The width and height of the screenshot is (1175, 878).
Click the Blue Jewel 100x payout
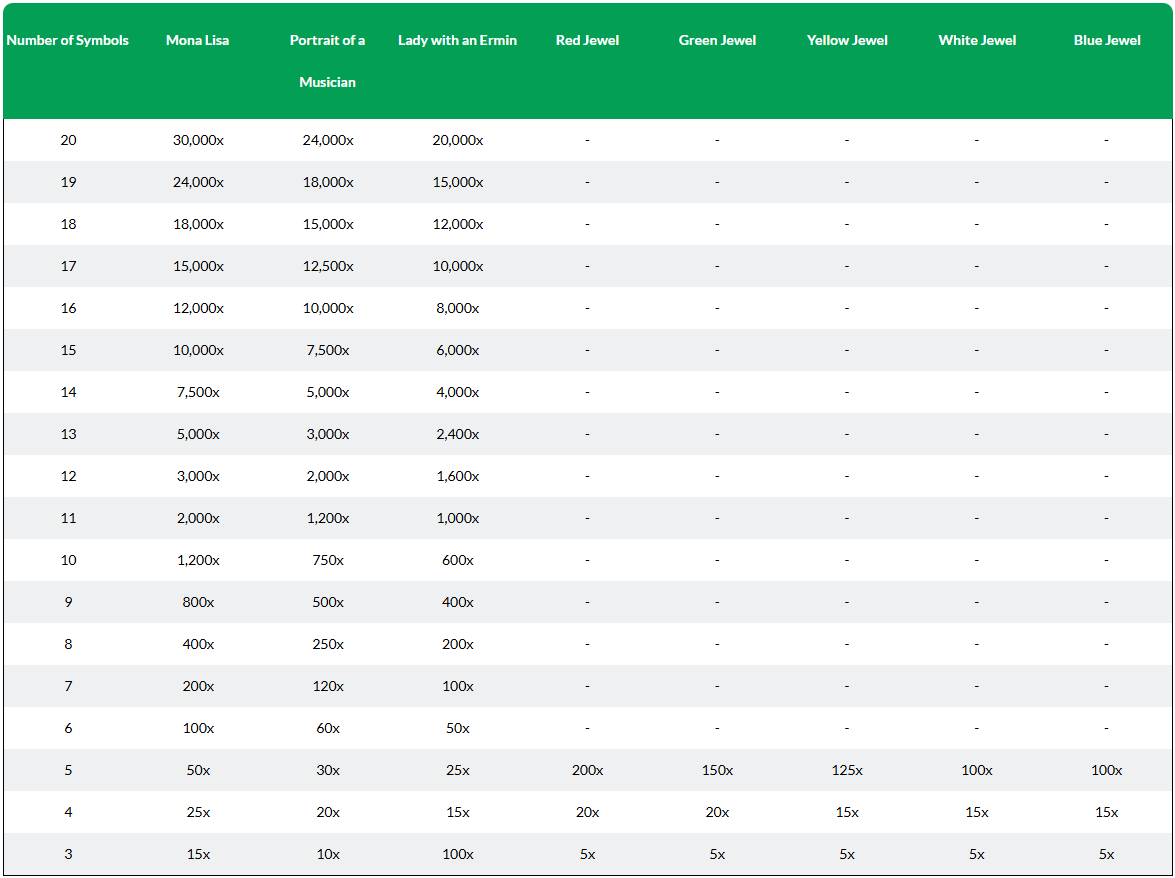tap(1107, 769)
